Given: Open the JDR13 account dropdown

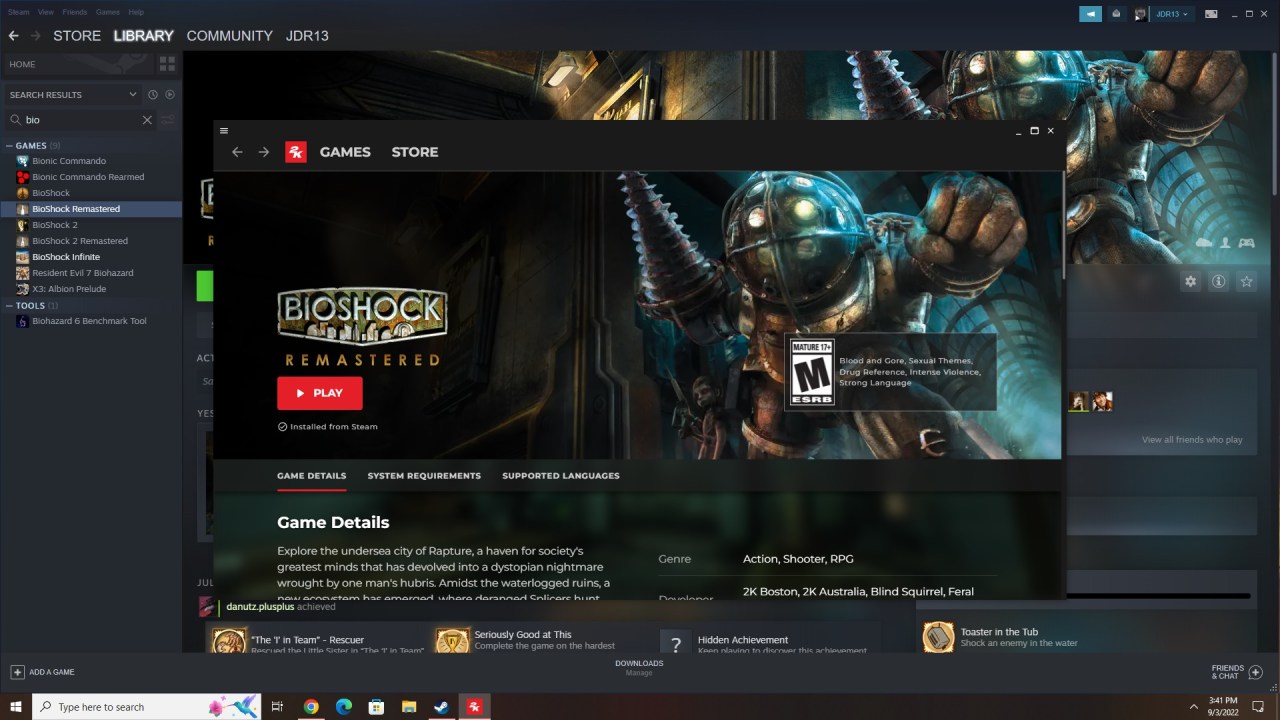Looking at the screenshot, I should (1169, 13).
